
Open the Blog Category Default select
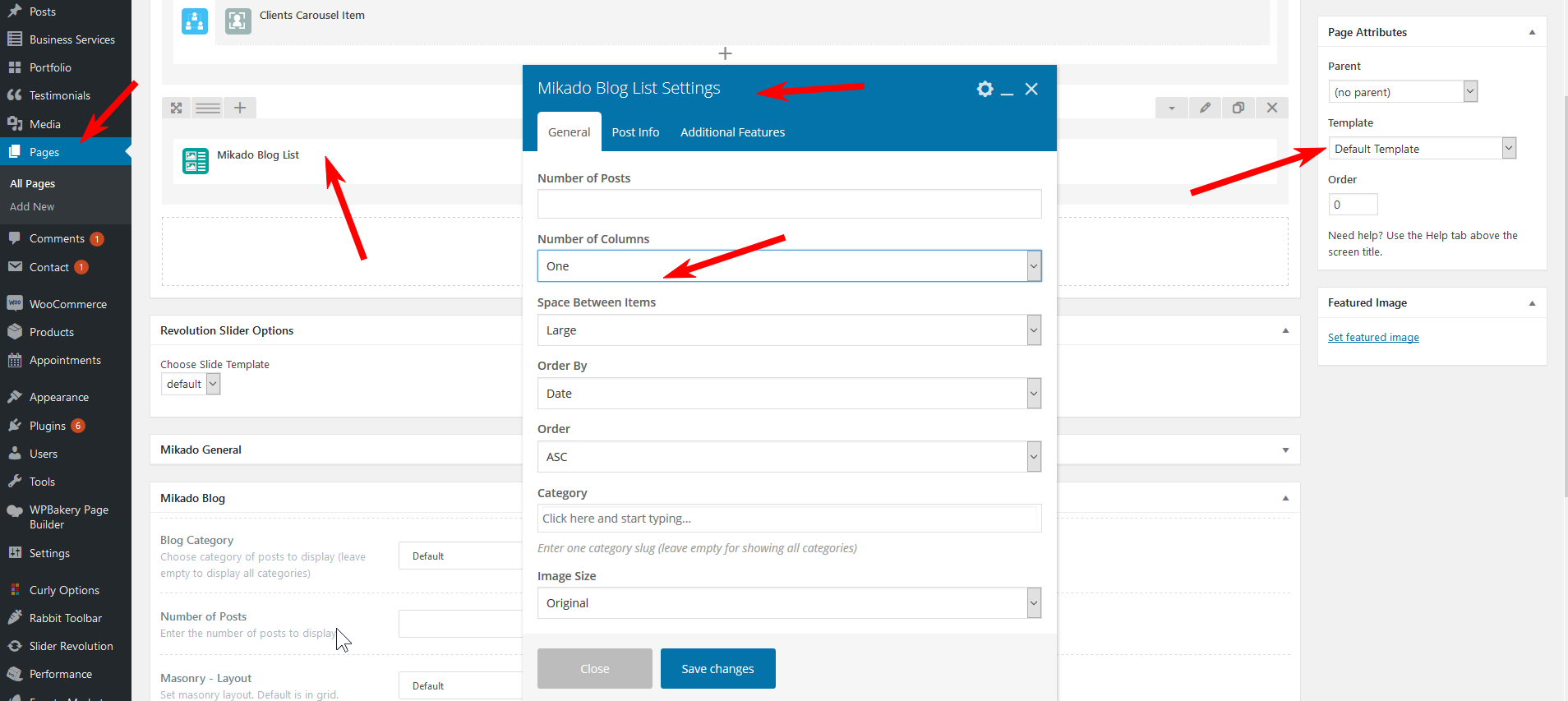[460, 556]
